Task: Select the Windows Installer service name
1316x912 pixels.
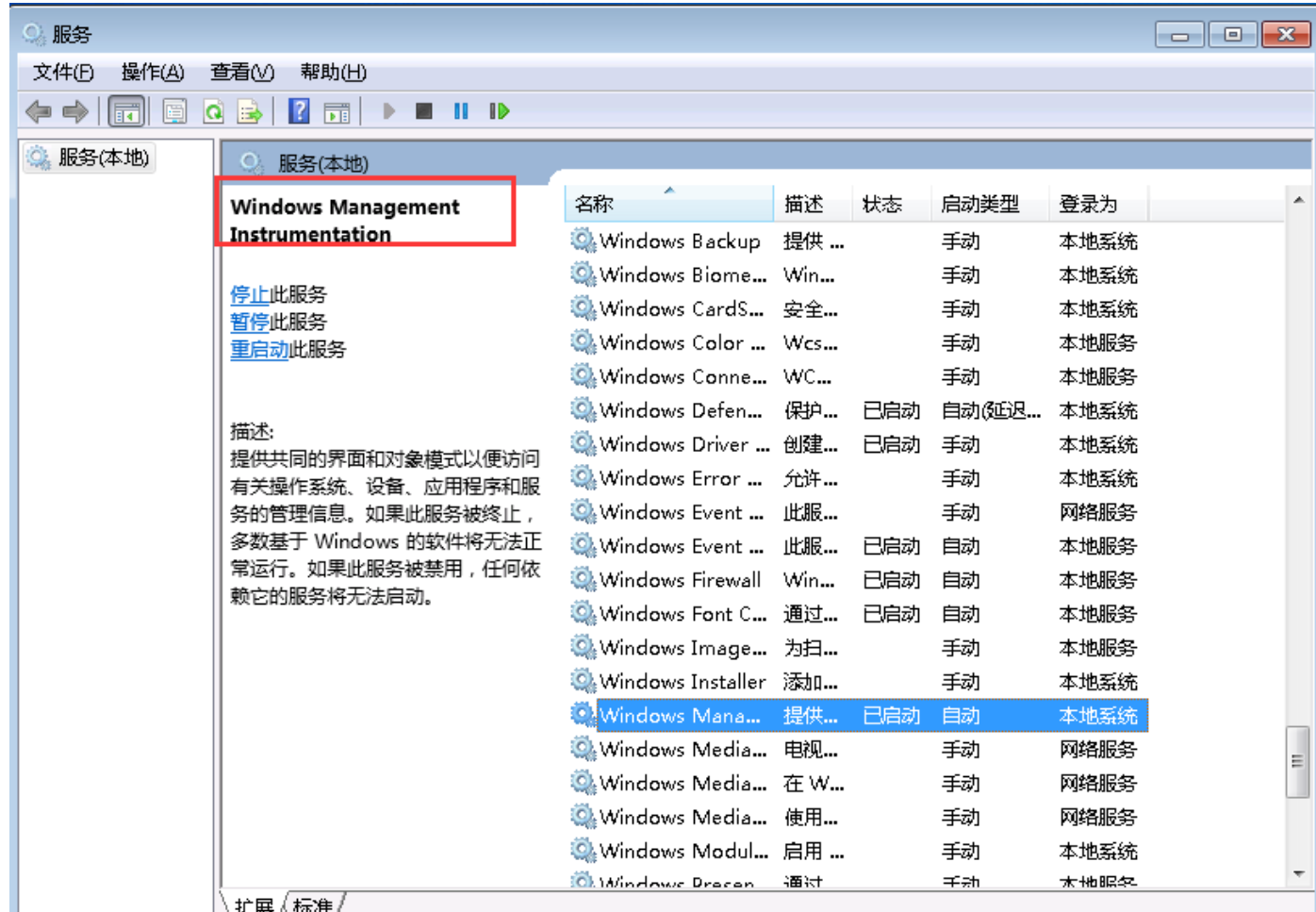Action: [x=683, y=682]
